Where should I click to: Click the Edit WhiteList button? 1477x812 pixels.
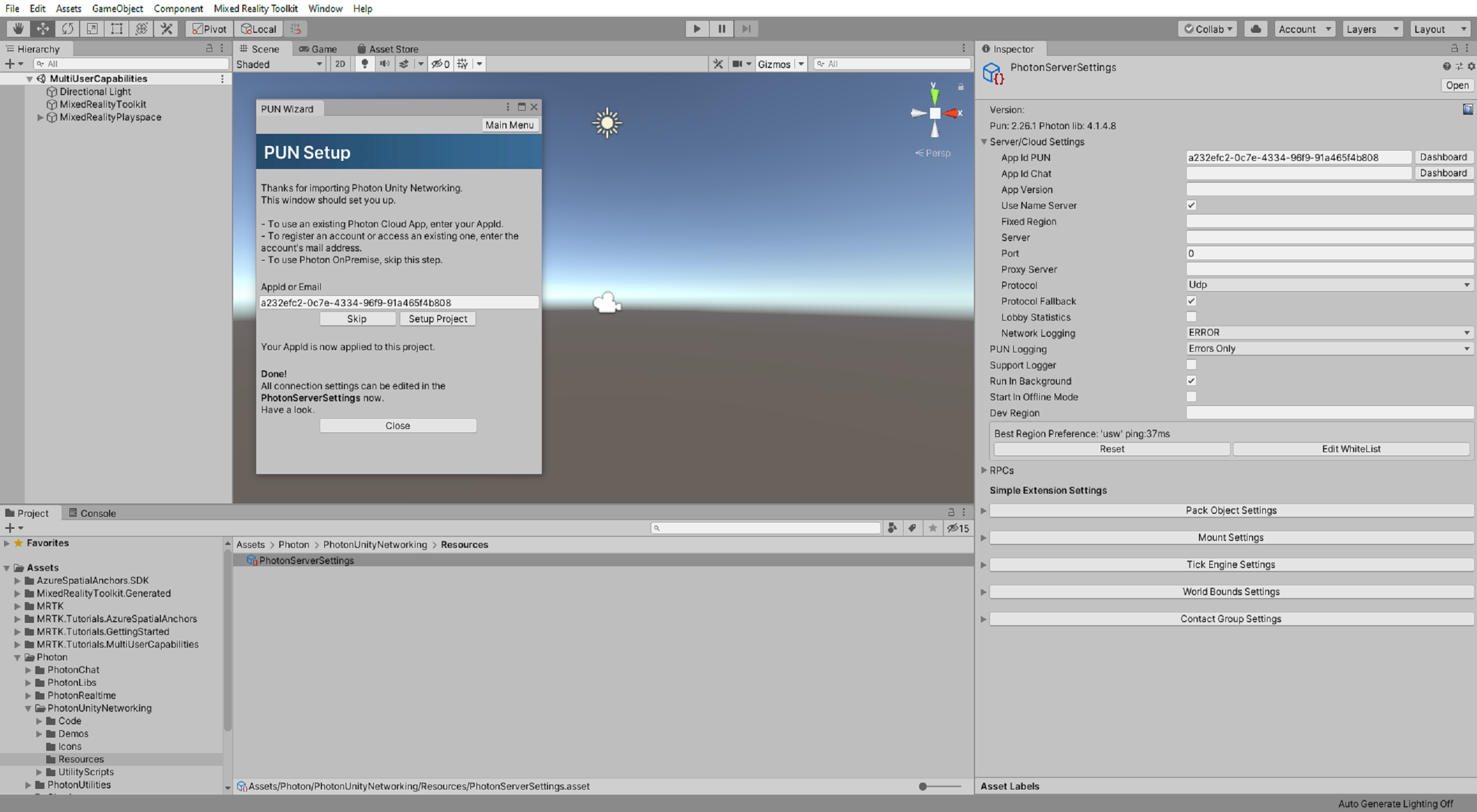(x=1350, y=448)
